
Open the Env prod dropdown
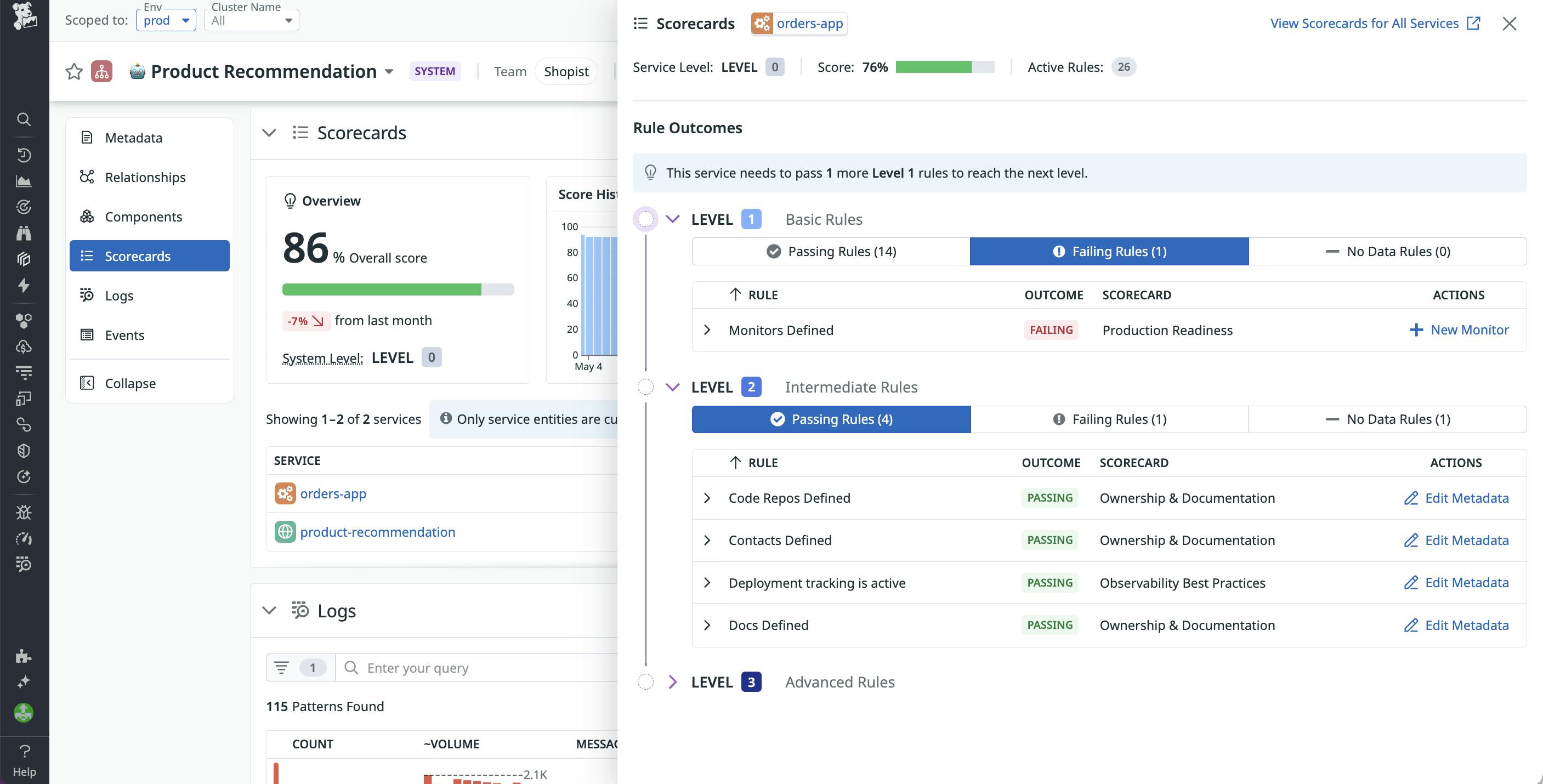(166, 20)
